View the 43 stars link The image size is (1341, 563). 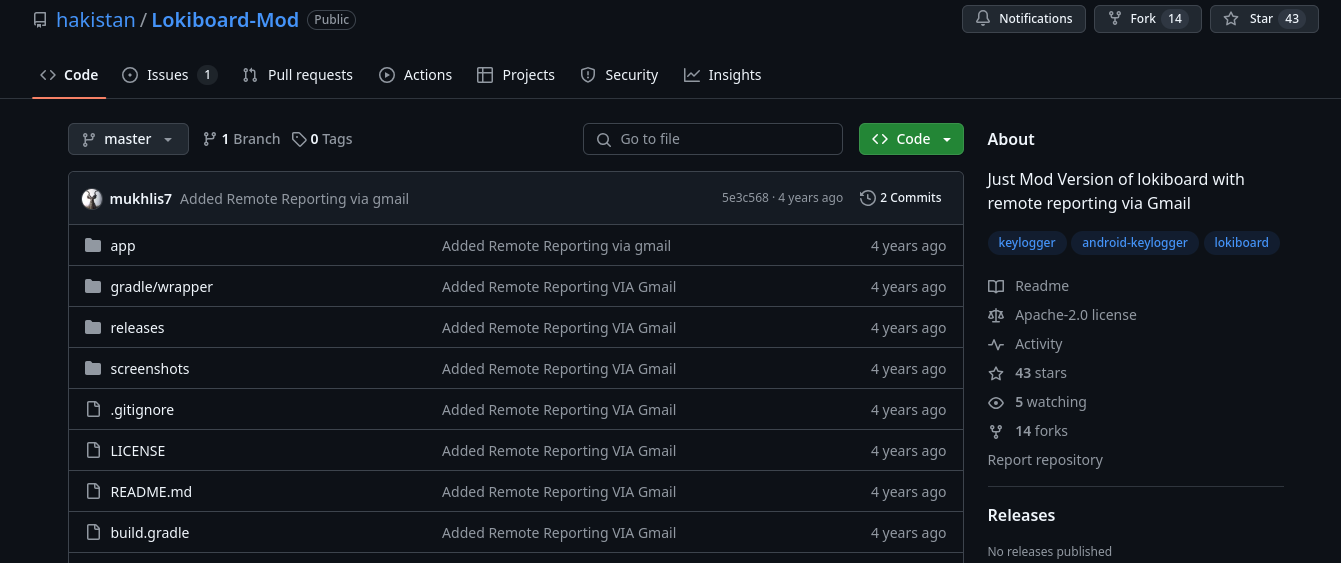[1041, 373]
